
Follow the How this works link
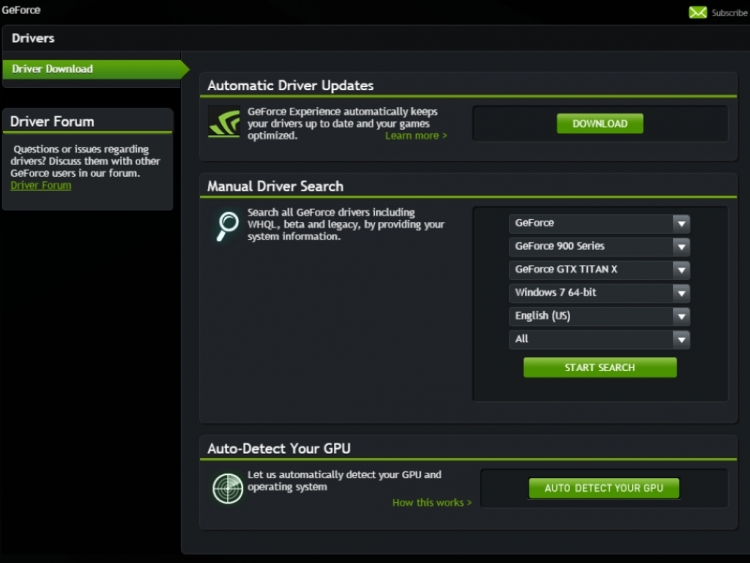point(432,503)
